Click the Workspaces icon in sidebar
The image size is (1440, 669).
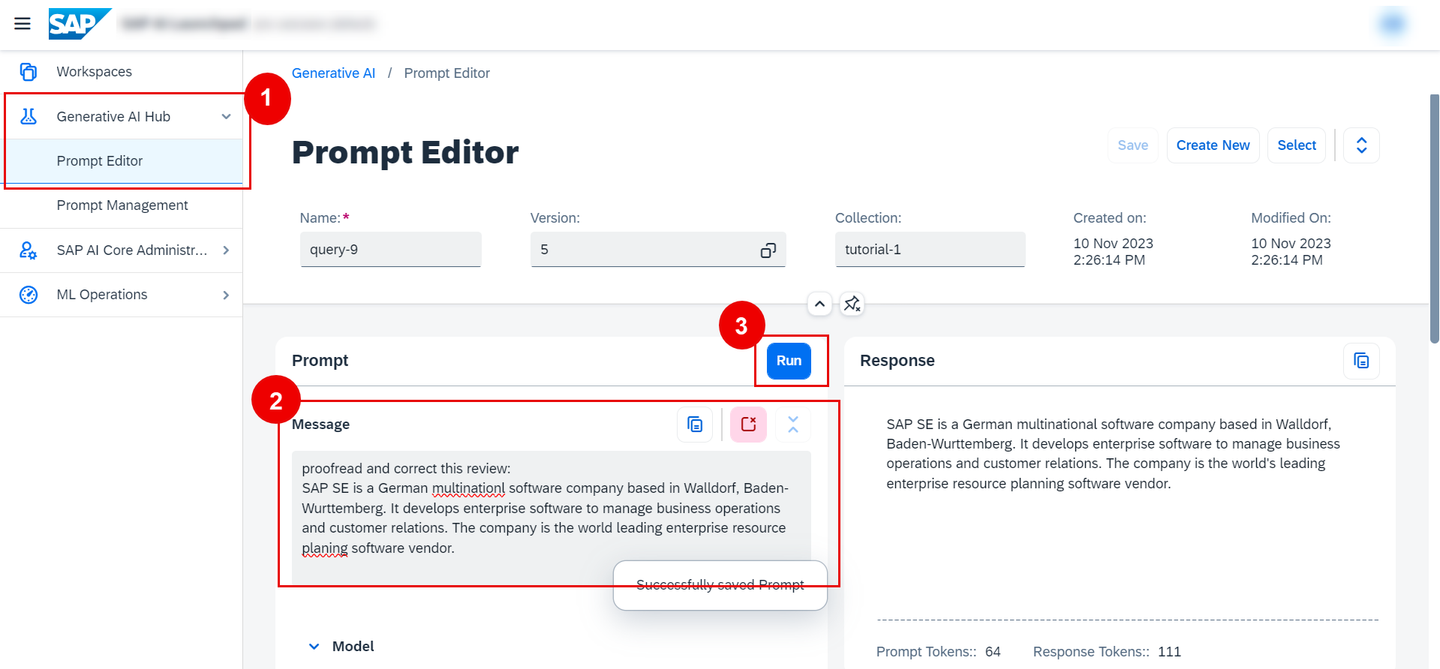click(x=28, y=72)
